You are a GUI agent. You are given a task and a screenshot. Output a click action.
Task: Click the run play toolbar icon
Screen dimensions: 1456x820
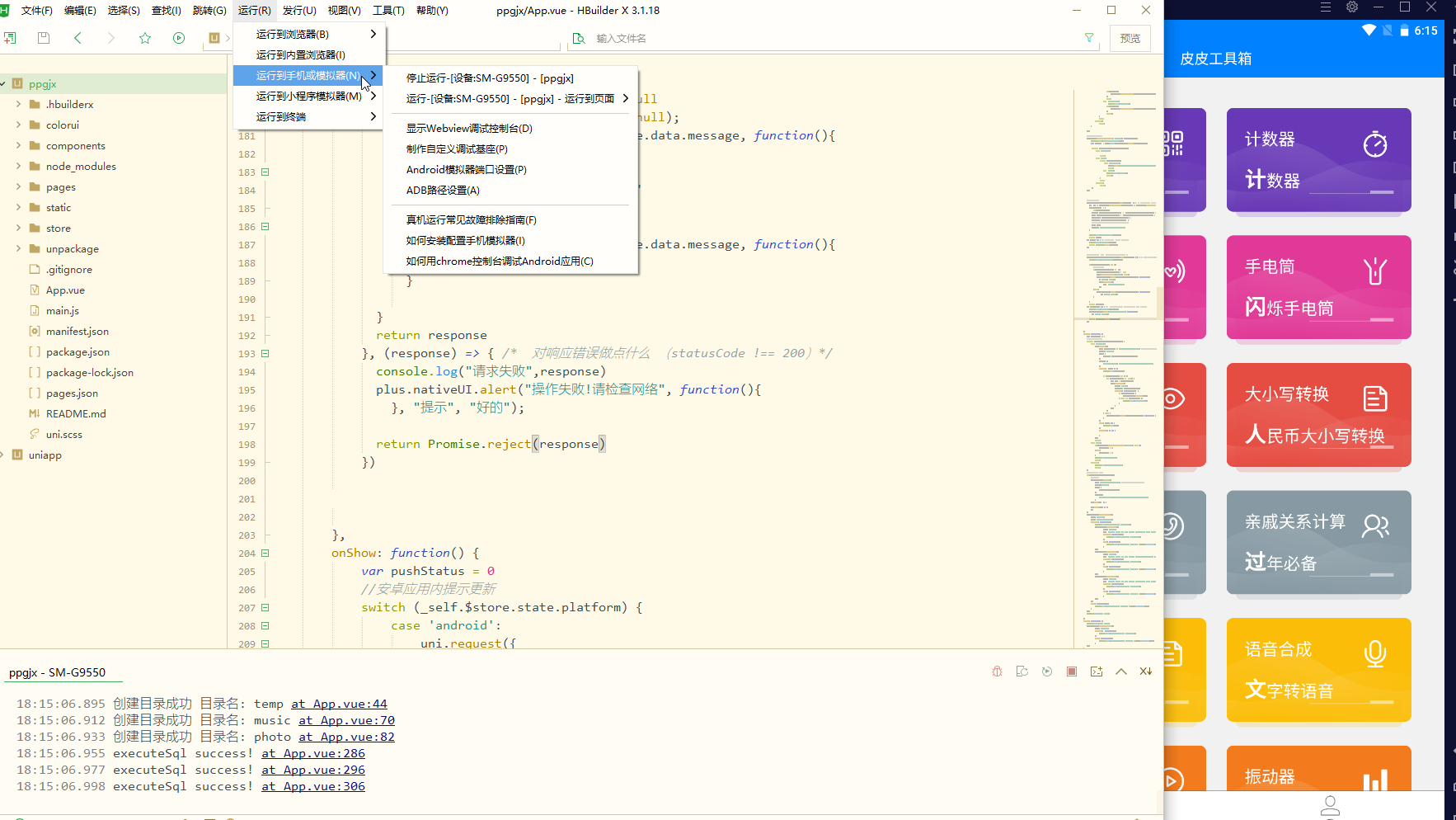pos(179,38)
